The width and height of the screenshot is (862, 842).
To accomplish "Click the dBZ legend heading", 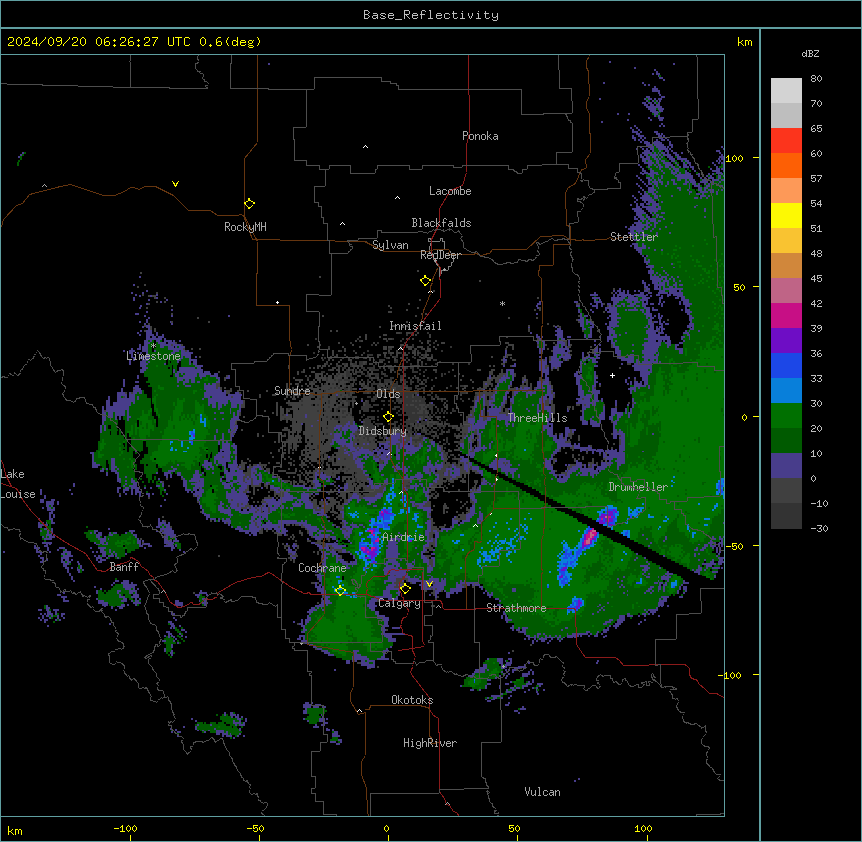I will 810,53.
